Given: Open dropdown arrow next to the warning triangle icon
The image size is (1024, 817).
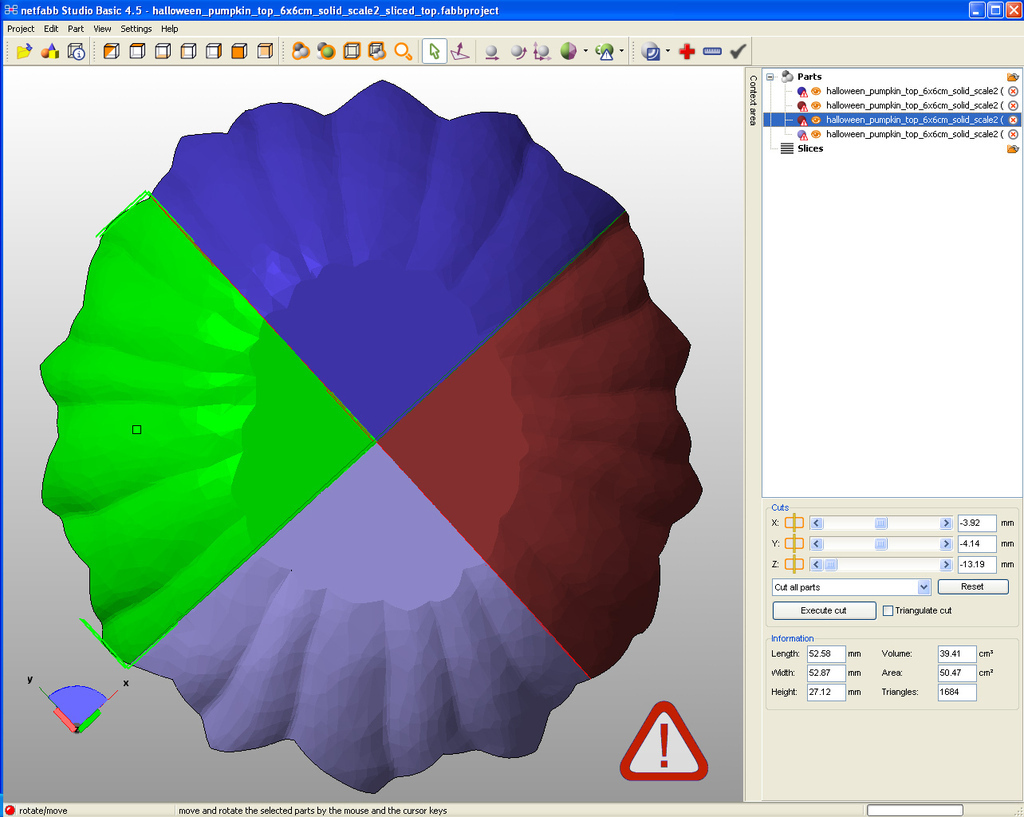Looking at the screenshot, I should pos(622,51).
